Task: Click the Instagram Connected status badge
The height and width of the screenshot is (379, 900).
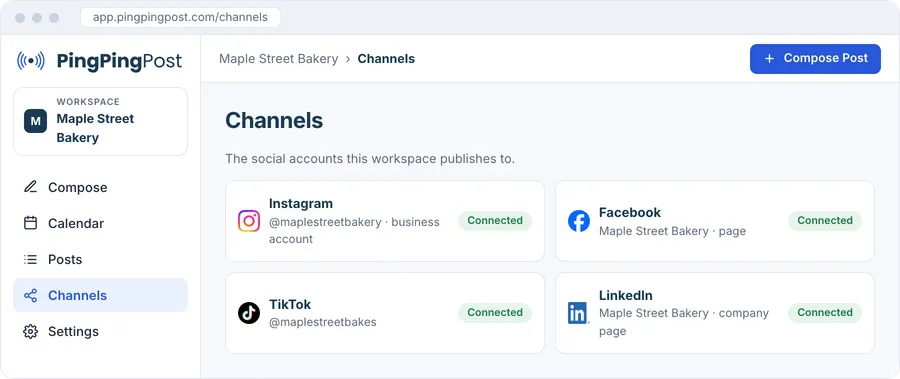Action: (495, 221)
